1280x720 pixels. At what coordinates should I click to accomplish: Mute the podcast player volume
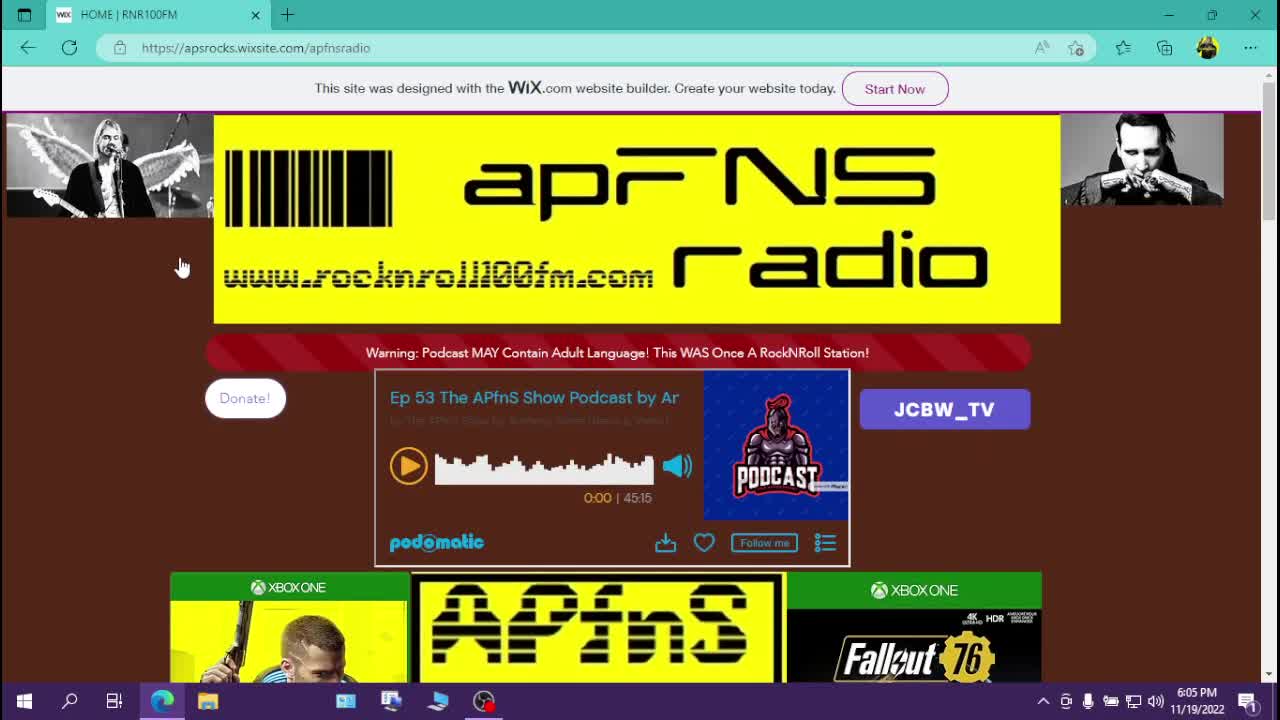pos(677,466)
